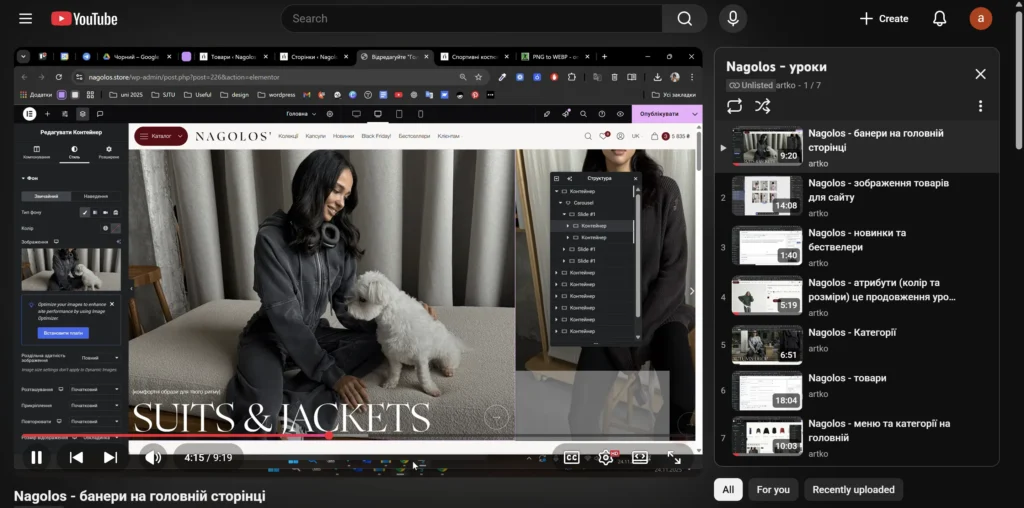
Task: Enter fullscreen video mode
Action: pos(674,458)
